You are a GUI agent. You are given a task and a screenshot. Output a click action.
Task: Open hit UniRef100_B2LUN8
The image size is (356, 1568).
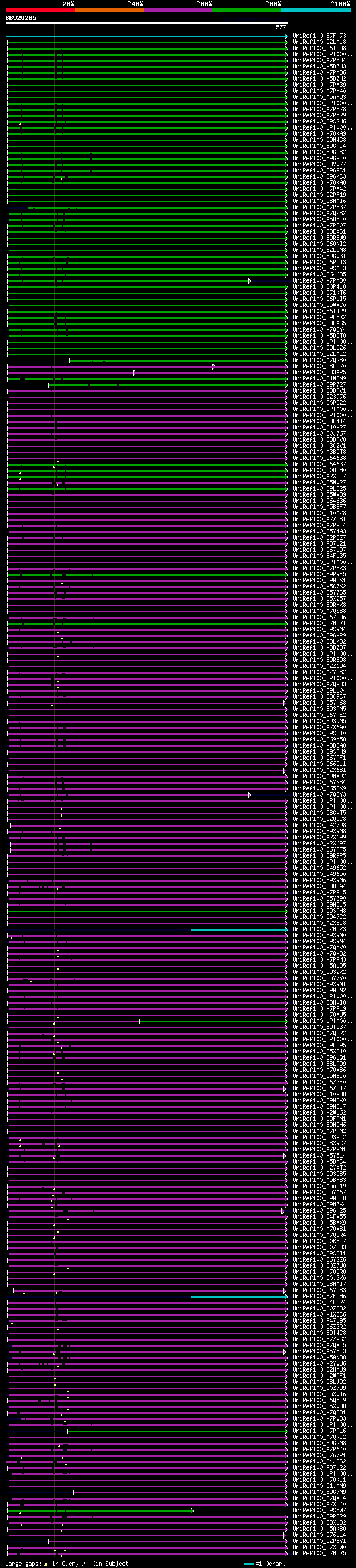(319, 250)
